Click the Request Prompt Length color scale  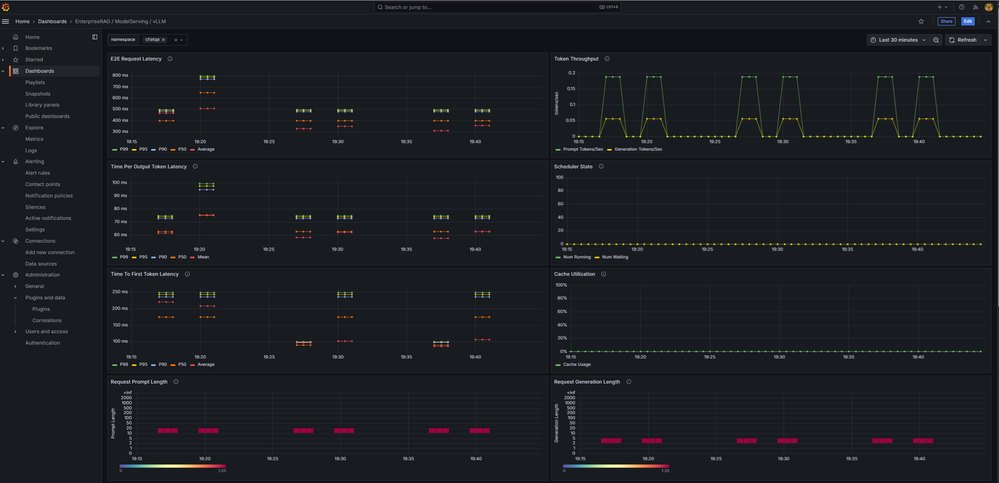click(172, 465)
